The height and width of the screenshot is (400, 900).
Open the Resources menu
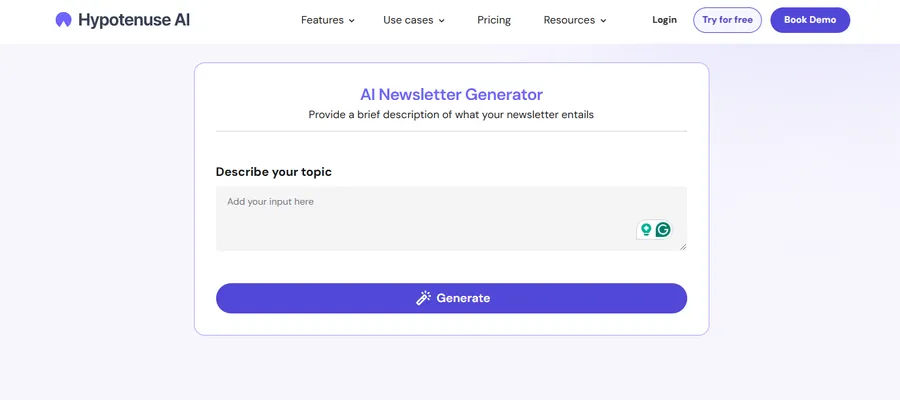(x=569, y=20)
